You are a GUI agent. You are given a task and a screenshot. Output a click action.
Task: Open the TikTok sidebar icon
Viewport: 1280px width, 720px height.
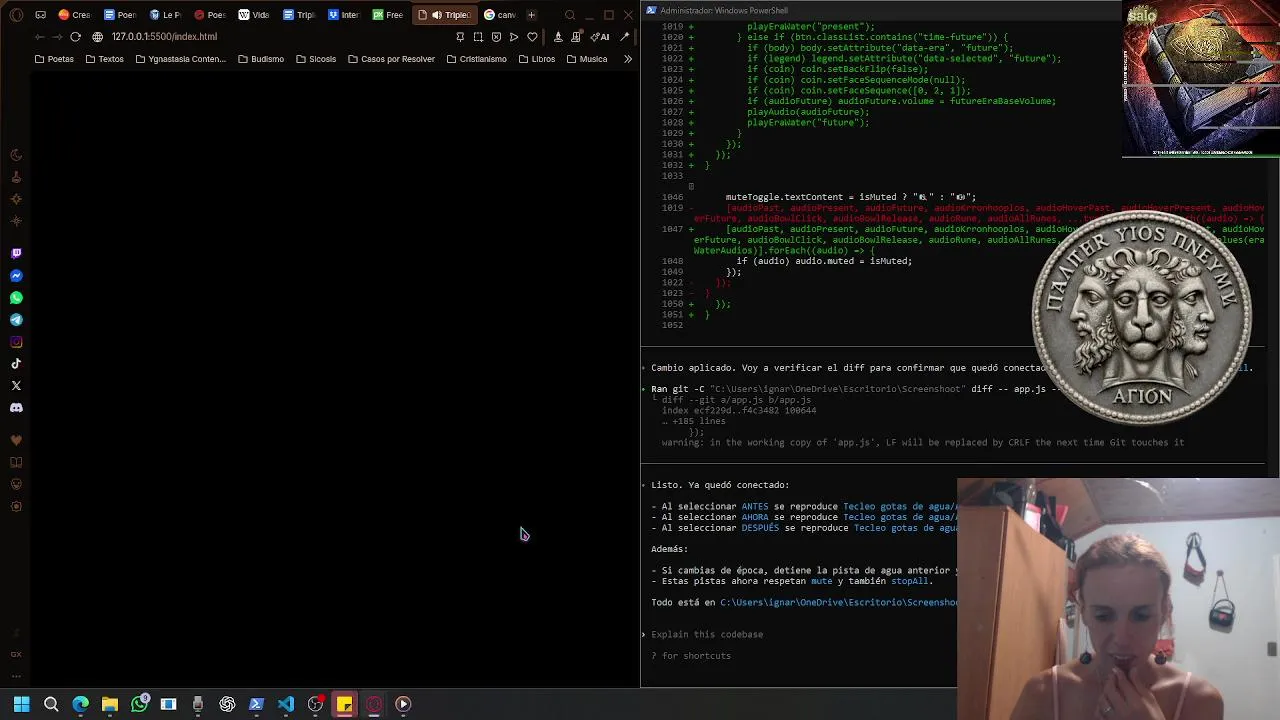click(16, 364)
